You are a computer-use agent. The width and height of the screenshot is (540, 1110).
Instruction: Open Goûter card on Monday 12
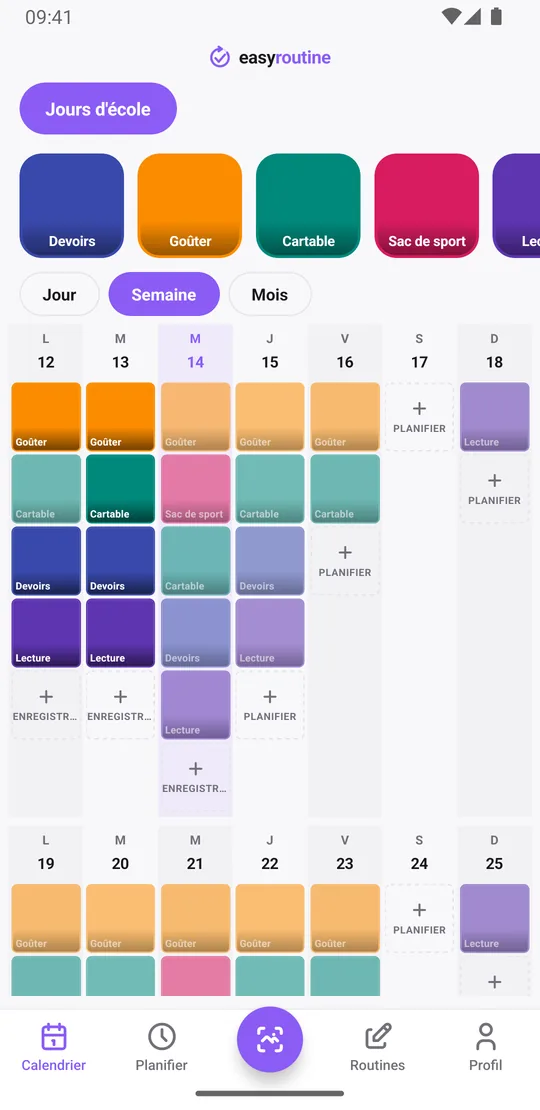46,417
